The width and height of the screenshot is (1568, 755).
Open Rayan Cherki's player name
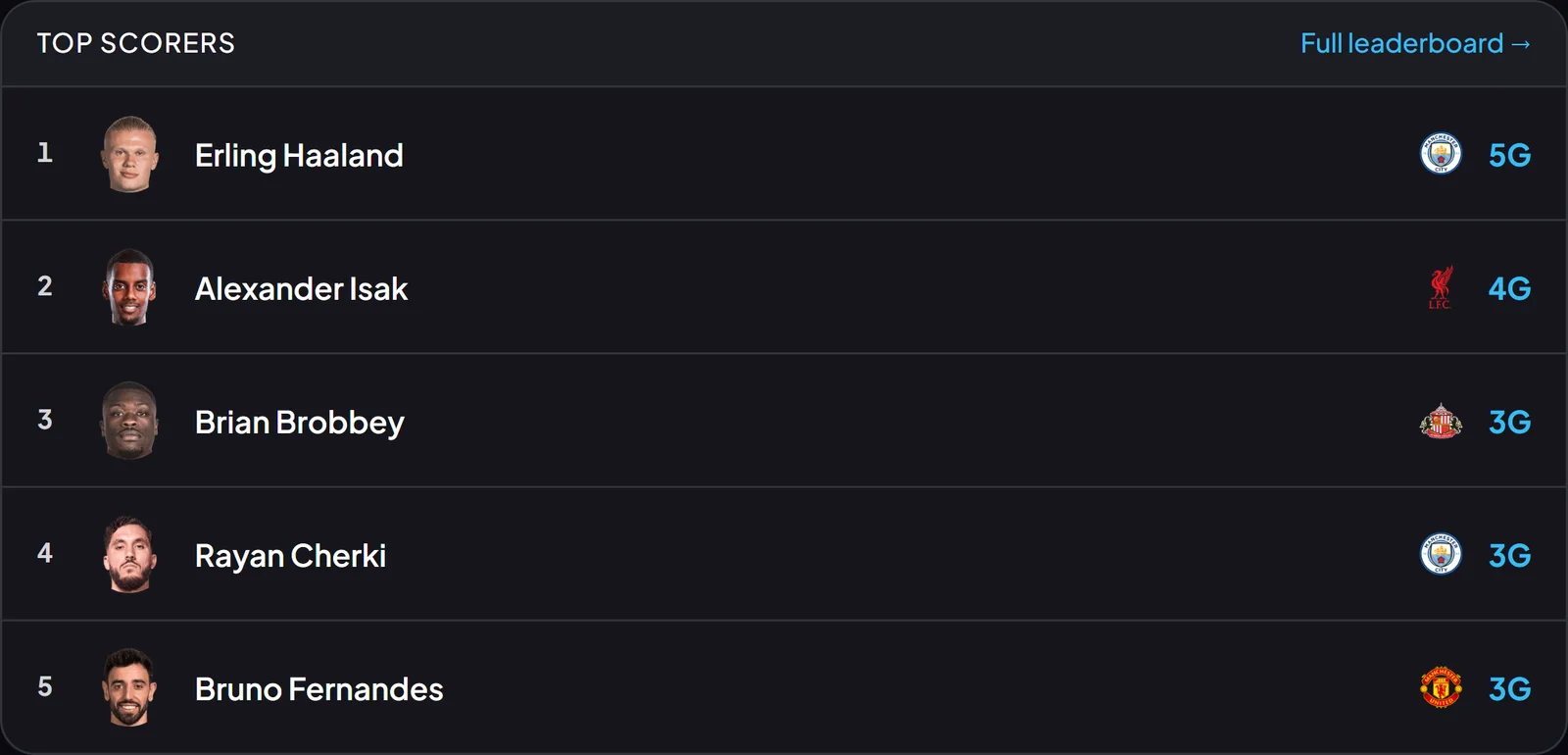point(290,556)
